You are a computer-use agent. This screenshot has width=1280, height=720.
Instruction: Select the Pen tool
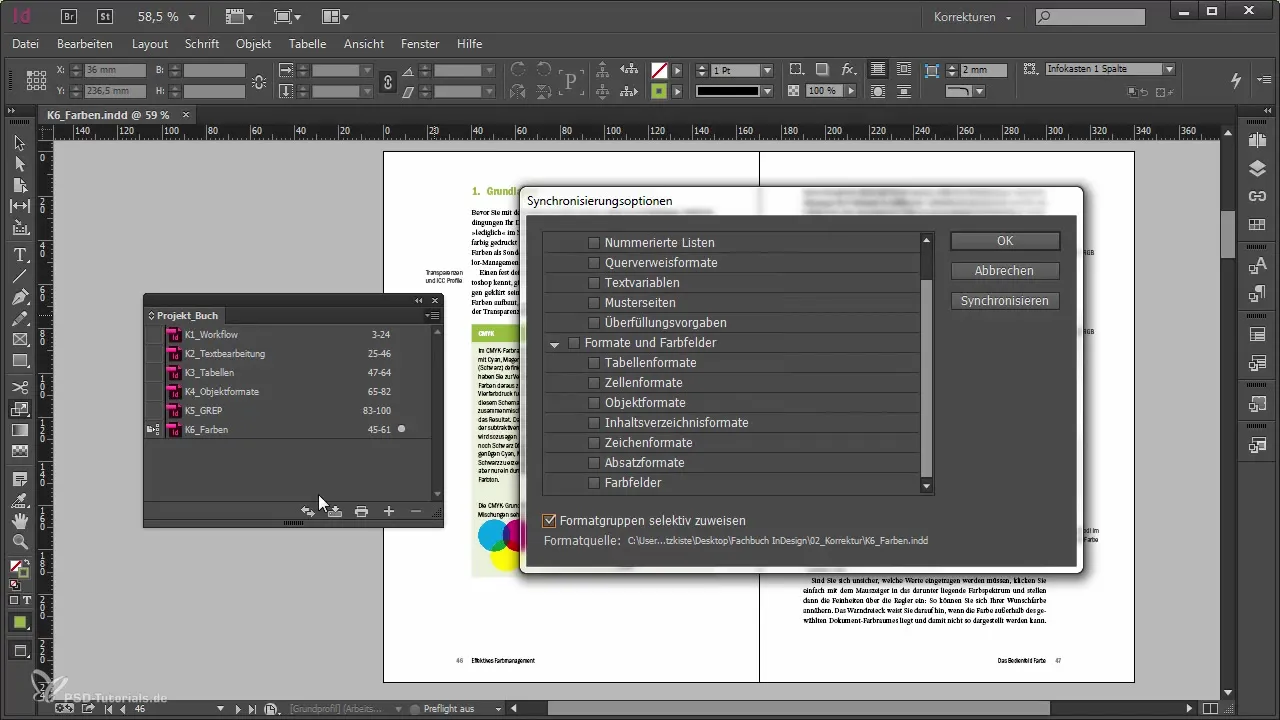pos(19,297)
